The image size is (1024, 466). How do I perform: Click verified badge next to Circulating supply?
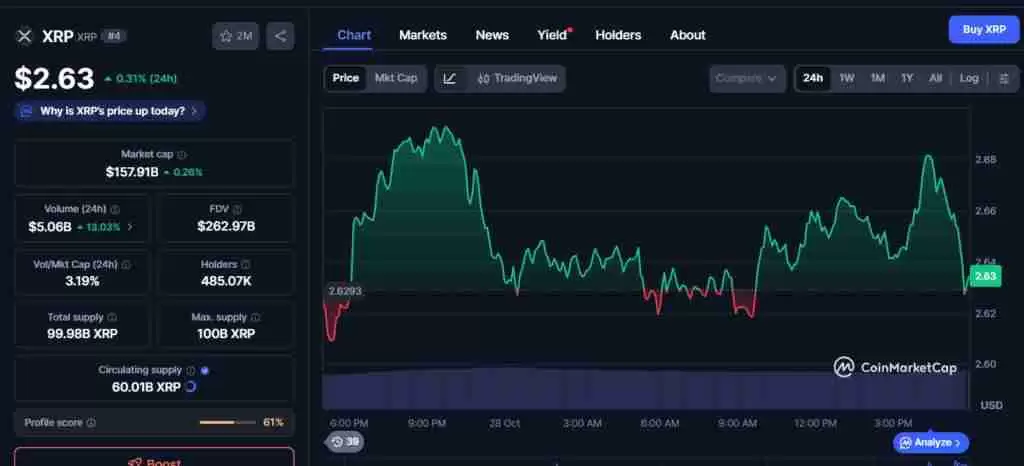click(204, 371)
